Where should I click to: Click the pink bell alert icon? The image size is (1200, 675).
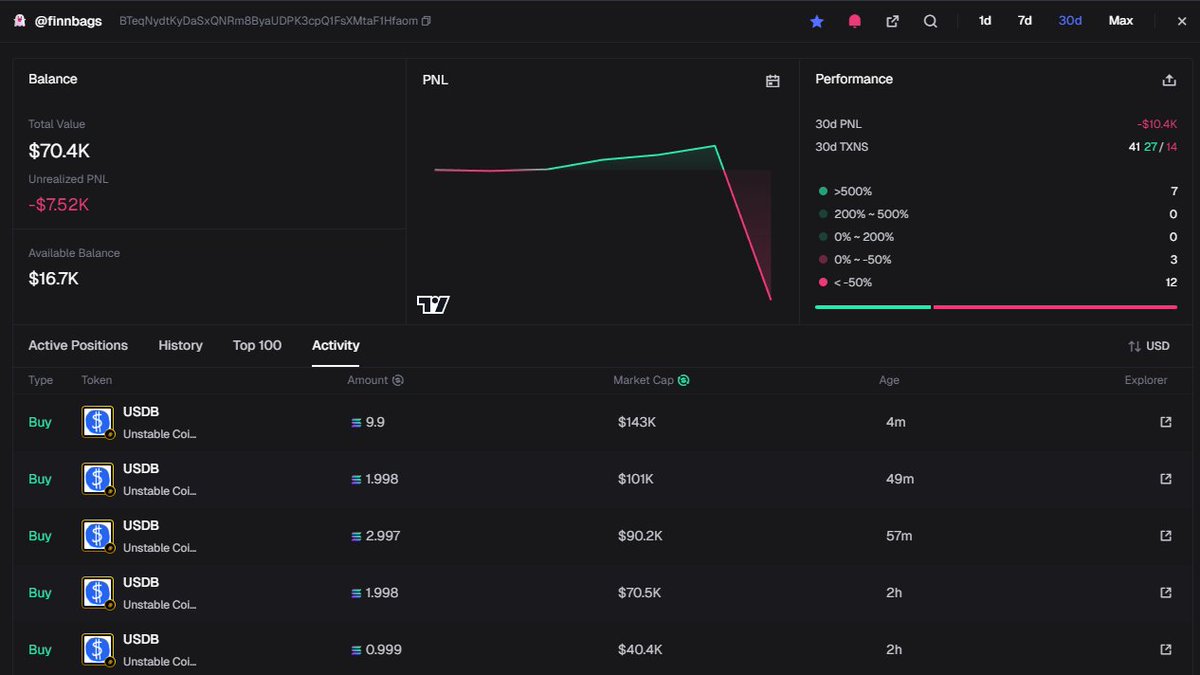854,21
